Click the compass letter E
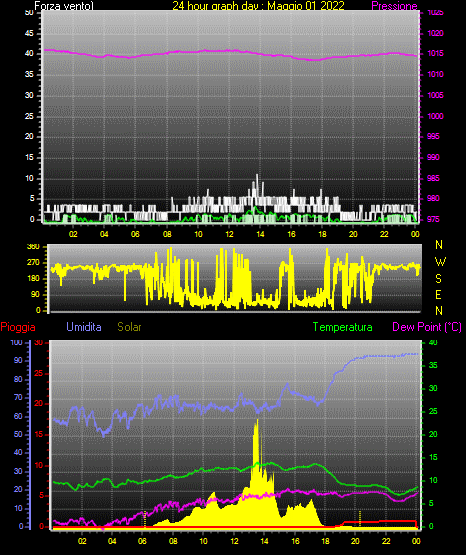The image size is (466, 555). [438, 294]
